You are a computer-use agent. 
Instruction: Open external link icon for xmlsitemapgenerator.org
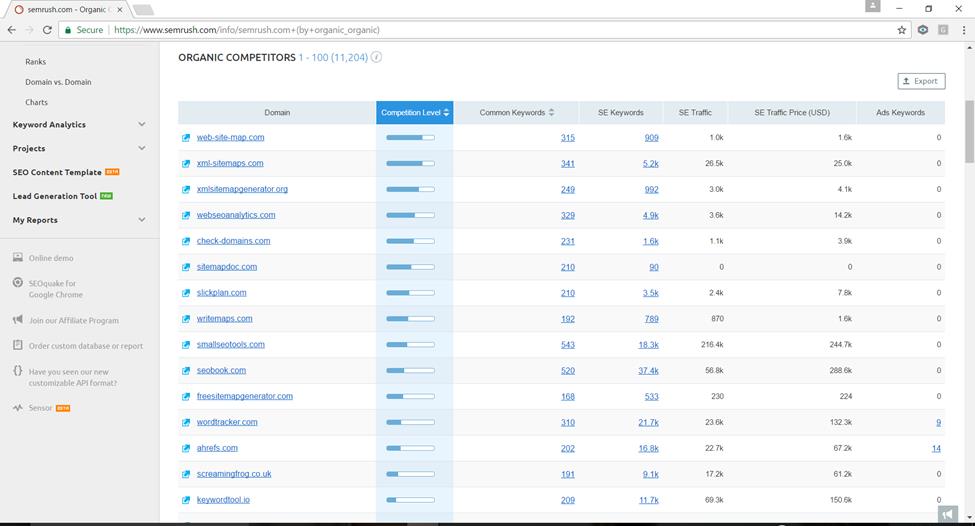(x=186, y=190)
